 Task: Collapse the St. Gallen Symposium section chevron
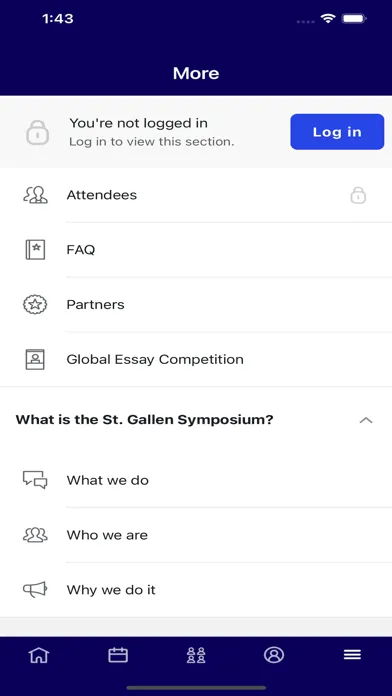[366, 420]
